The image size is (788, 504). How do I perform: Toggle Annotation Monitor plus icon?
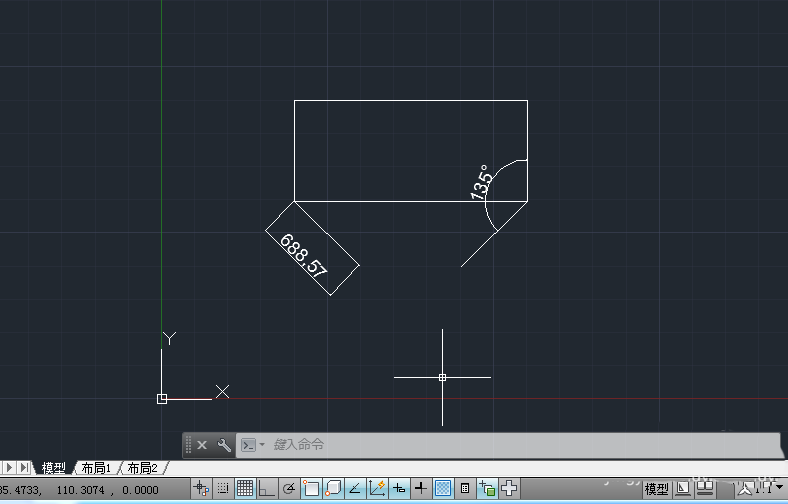[509, 488]
